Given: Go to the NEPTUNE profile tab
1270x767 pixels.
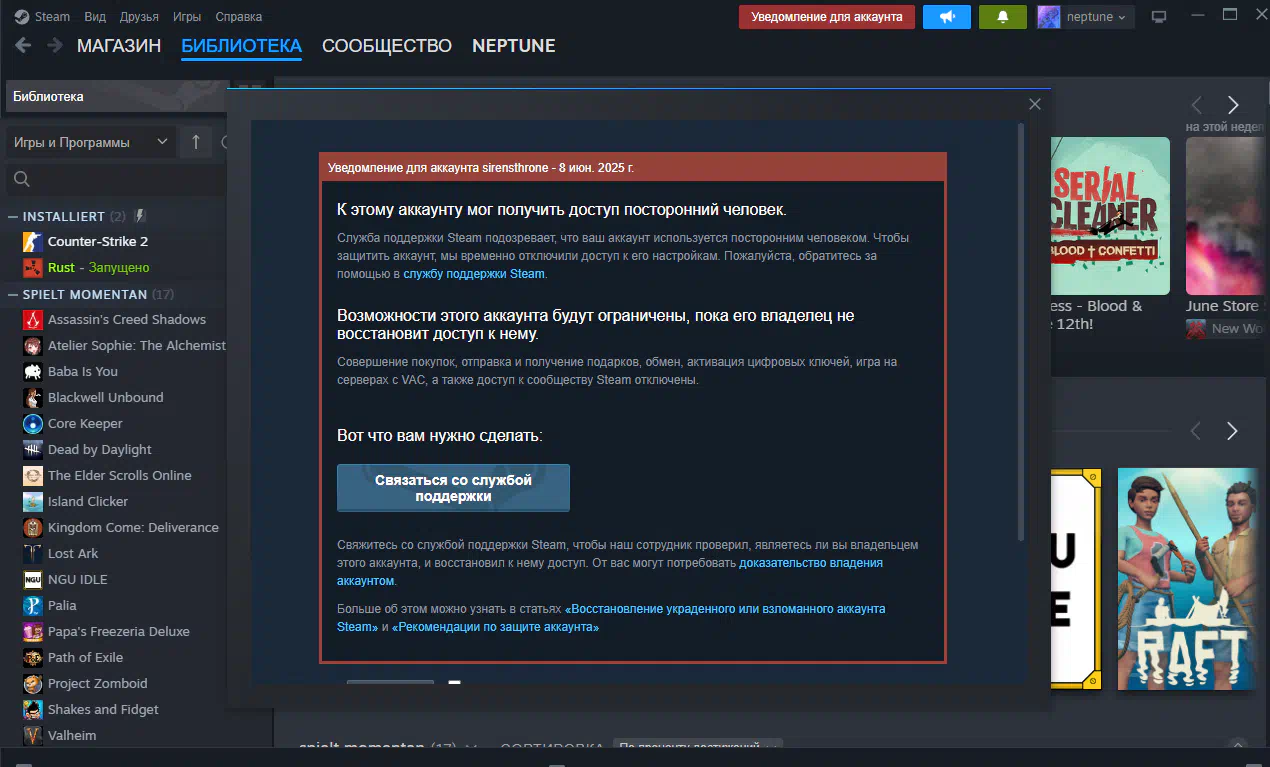Looking at the screenshot, I should coord(514,46).
